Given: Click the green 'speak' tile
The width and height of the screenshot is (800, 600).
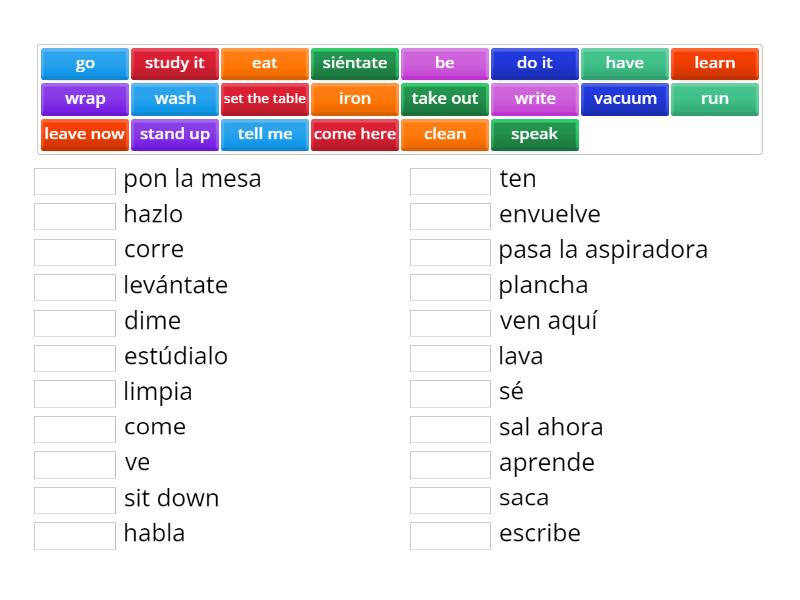Looking at the screenshot, I should pos(535,134).
